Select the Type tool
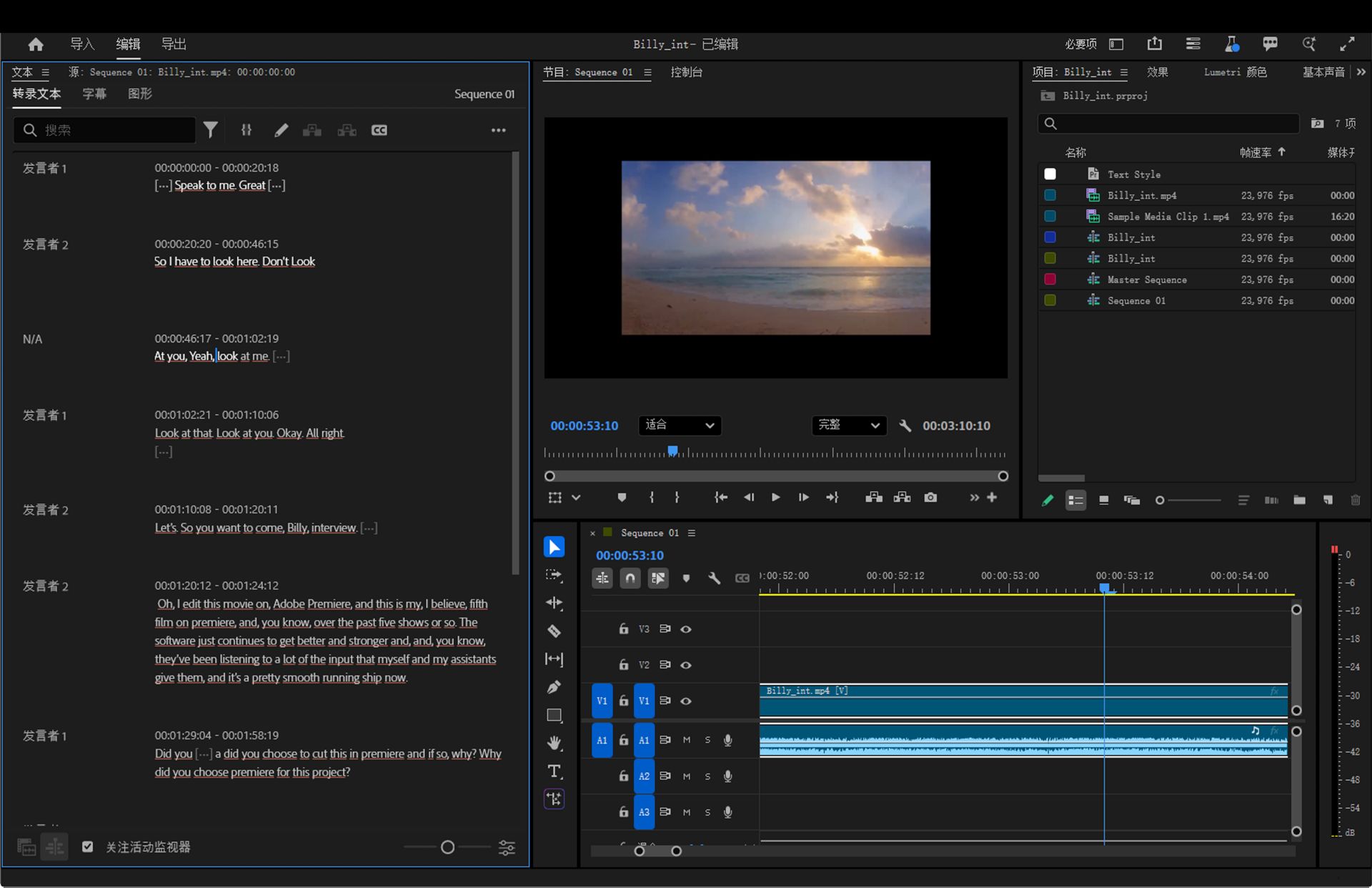The width and height of the screenshot is (1372, 888). (554, 771)
